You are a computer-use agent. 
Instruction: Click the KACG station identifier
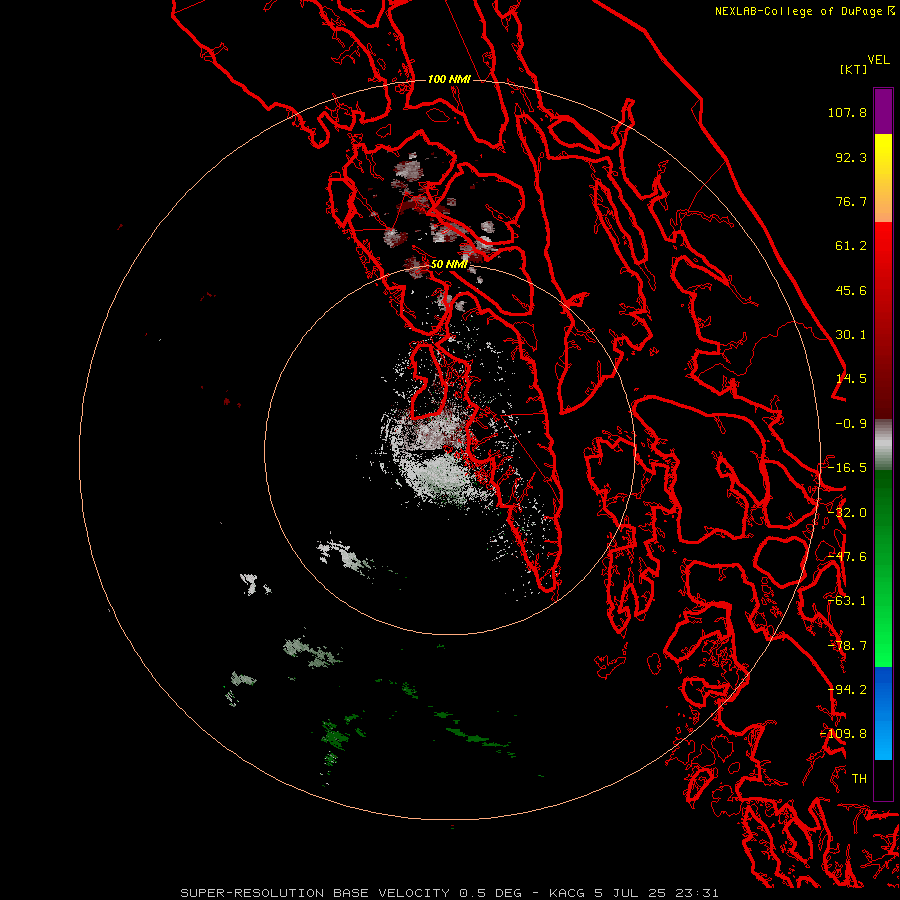[x=567, y=893]
